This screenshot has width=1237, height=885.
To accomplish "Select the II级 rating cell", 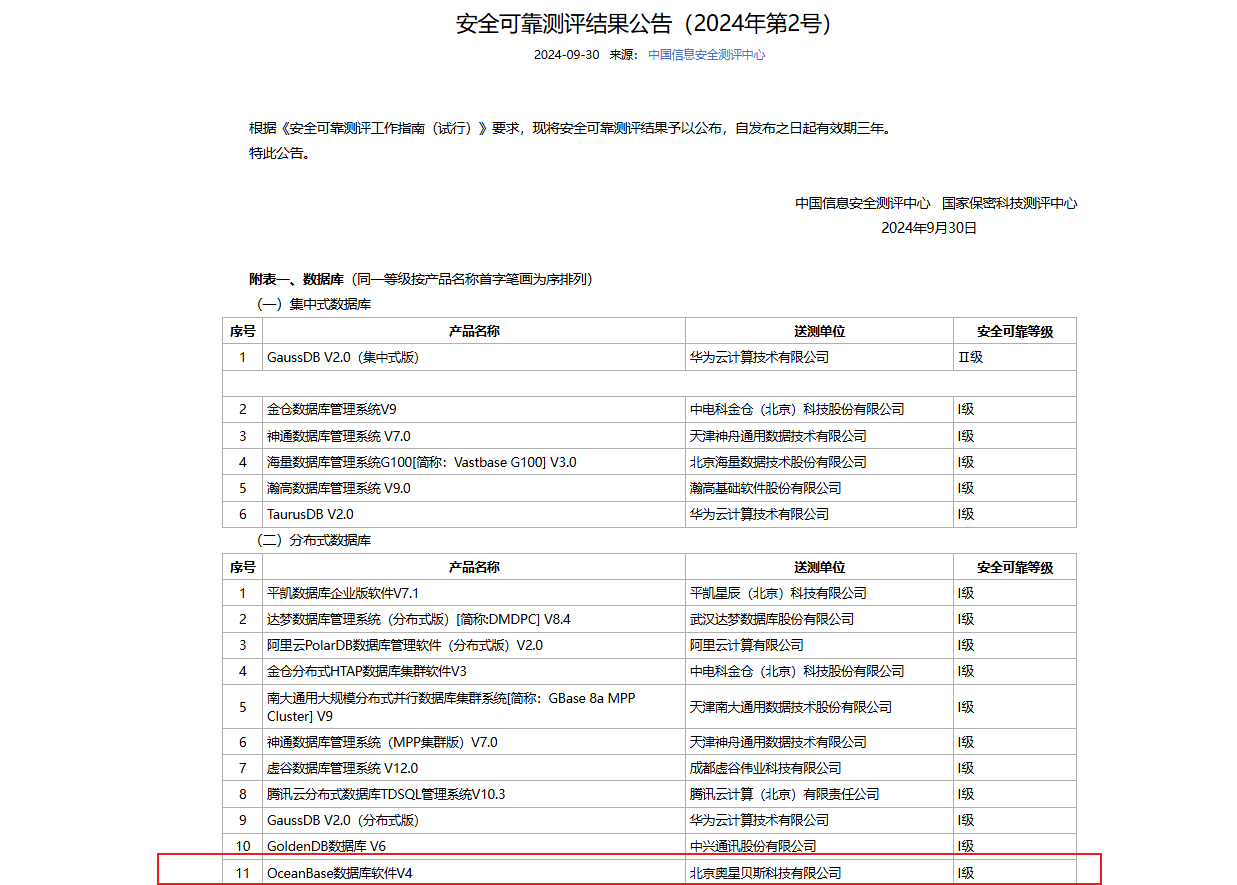I will click(x=970, y=357).
